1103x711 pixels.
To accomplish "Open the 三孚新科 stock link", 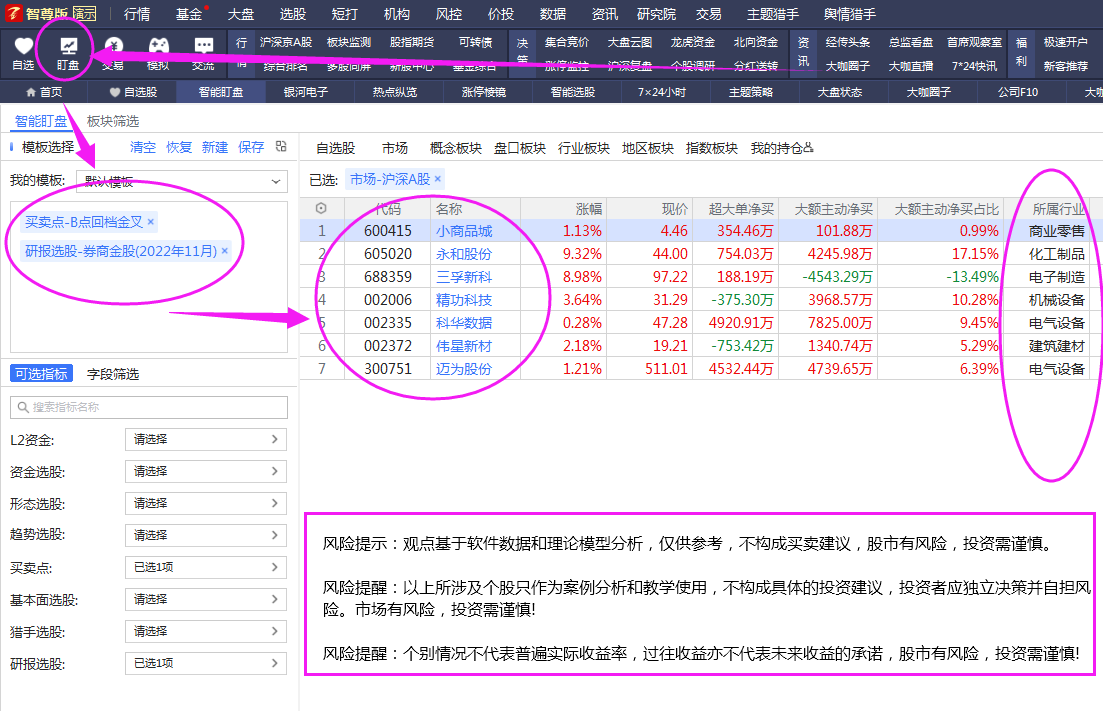I will click(464, 277).
